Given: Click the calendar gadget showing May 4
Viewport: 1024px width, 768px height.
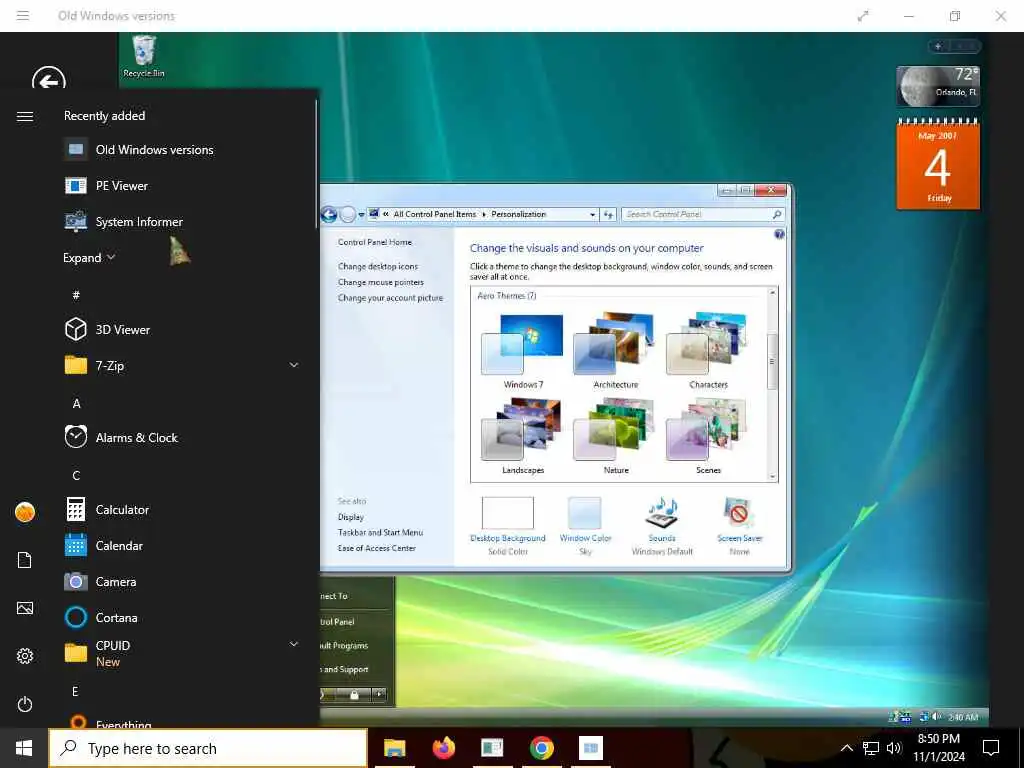Looking at the screenshot, I should pyautogui.click(x=938, y=165).
